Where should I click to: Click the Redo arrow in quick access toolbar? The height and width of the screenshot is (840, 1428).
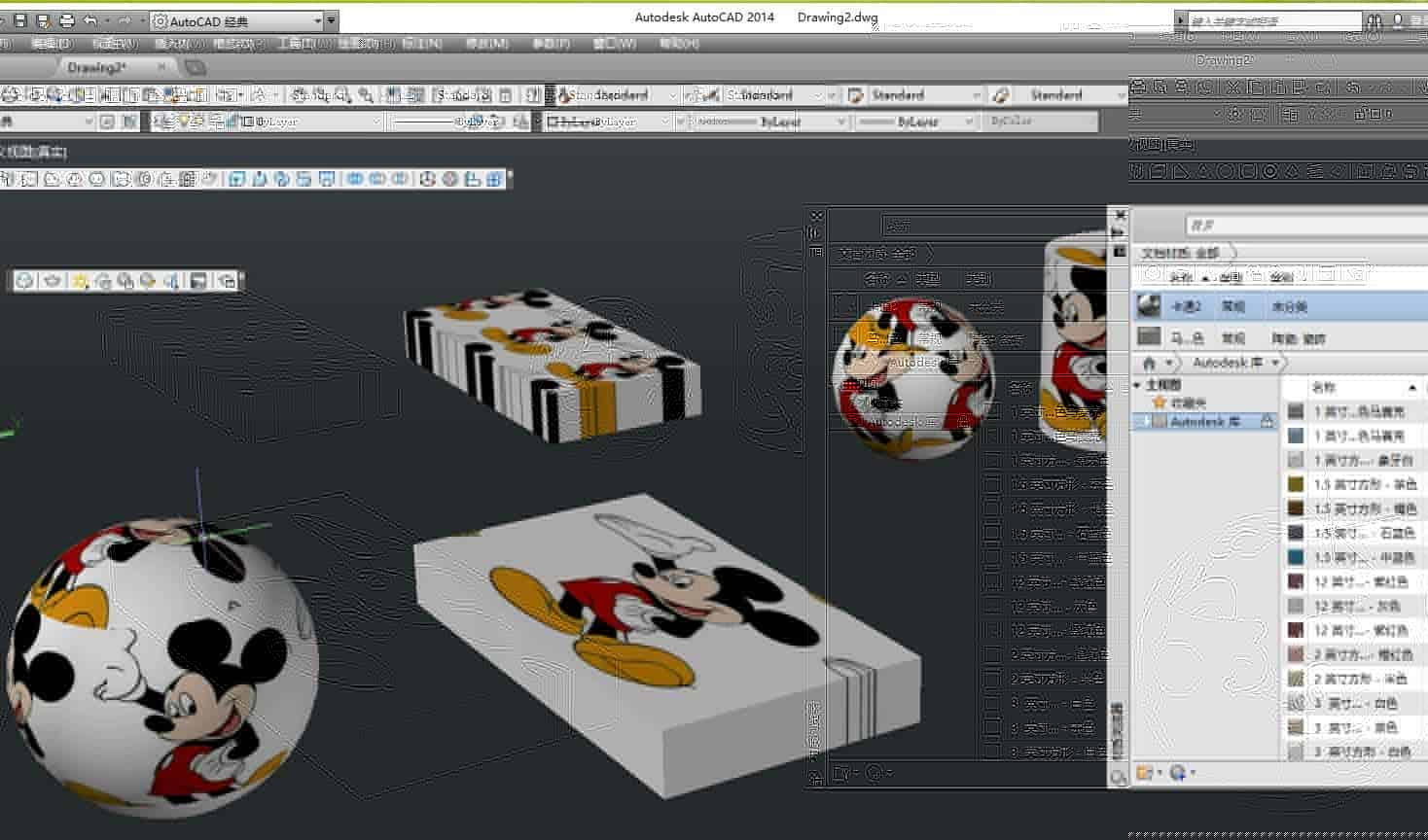click(125, 20)
